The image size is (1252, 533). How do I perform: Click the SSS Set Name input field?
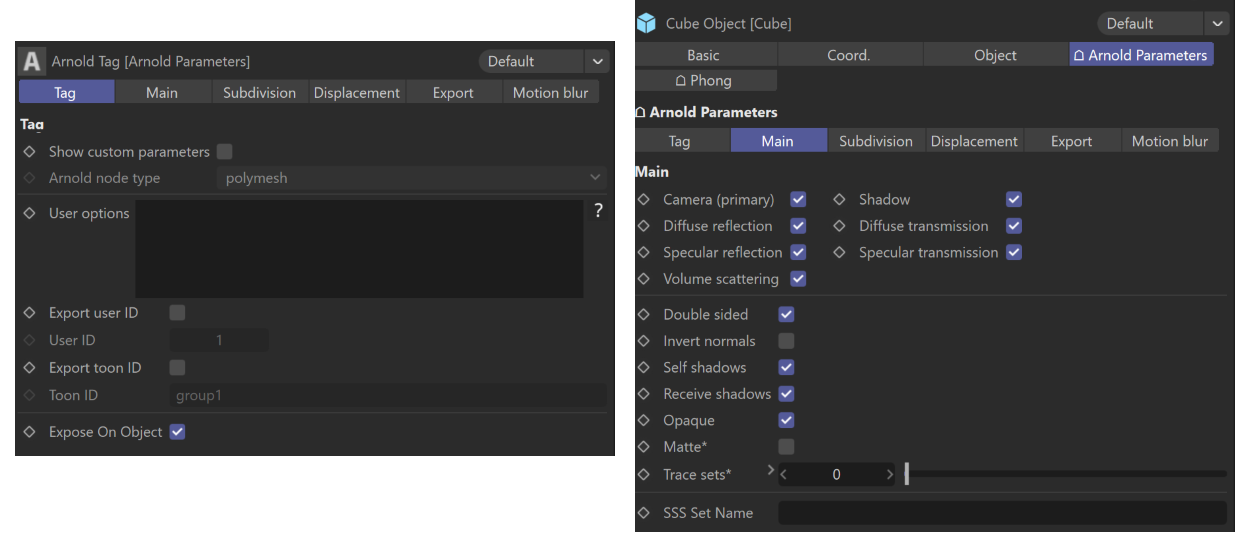pyautogui.click(x=1001, y=513)
